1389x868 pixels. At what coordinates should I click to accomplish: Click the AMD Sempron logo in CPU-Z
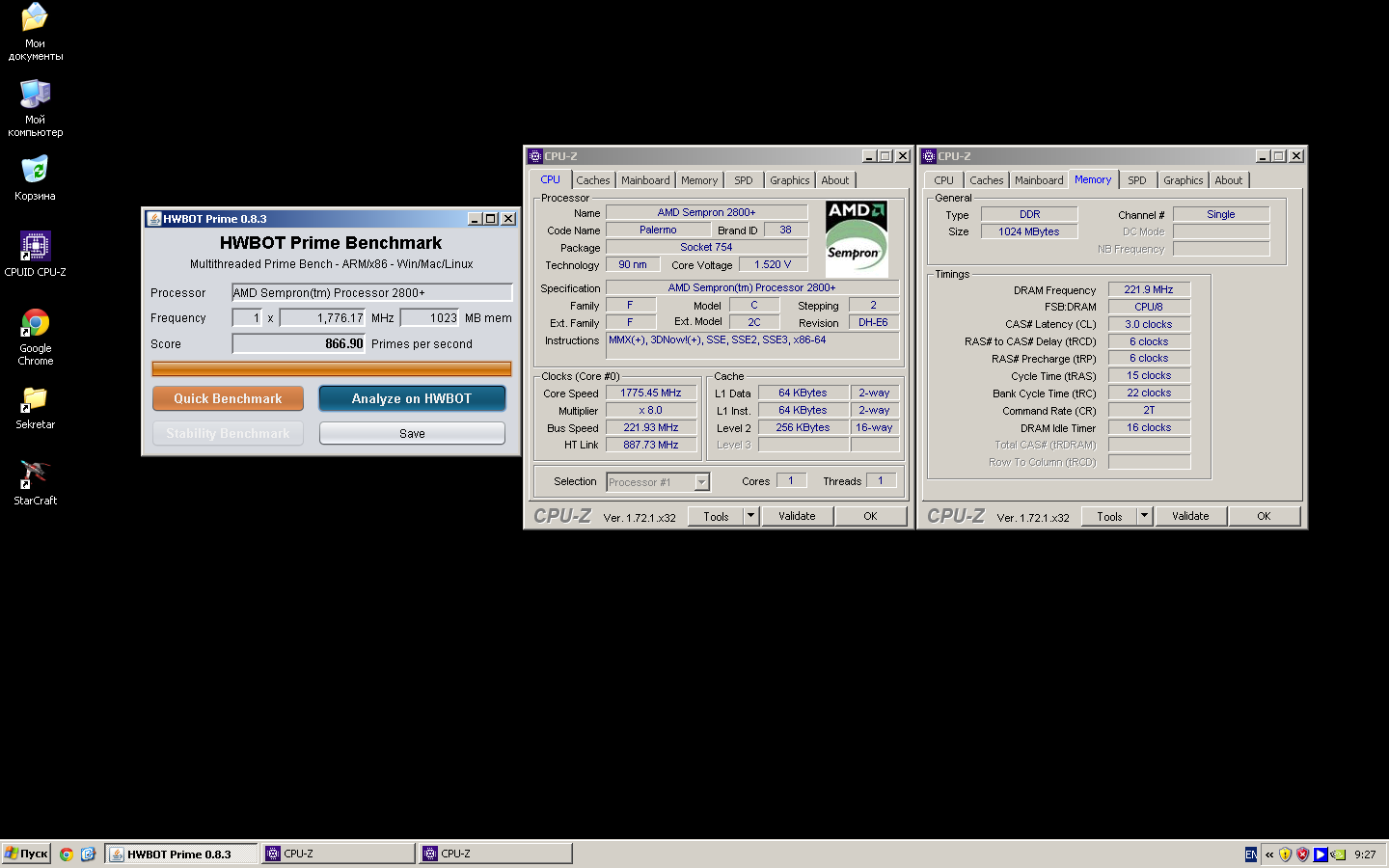[857, 238]
